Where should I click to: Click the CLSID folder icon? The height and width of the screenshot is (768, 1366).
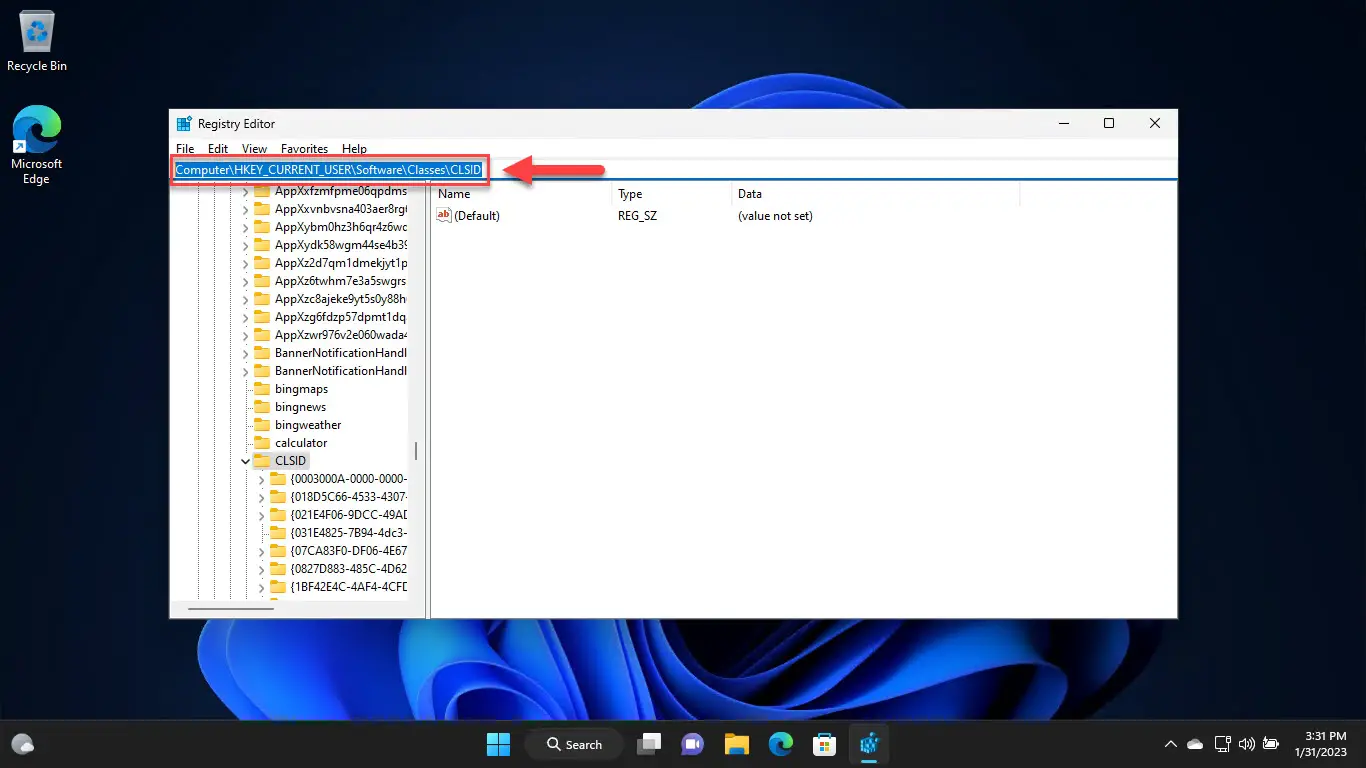(262, 461)
